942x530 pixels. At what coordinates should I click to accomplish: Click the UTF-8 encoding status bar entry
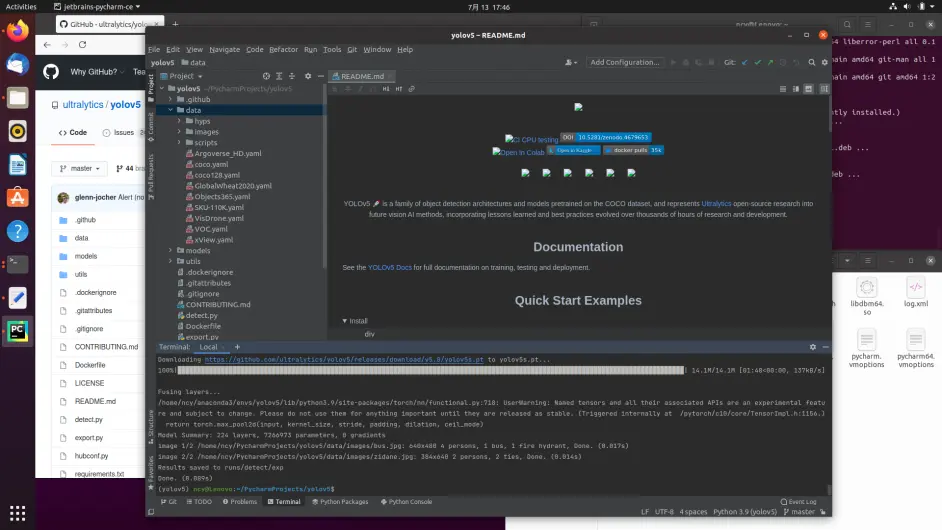[x=664, y=512]
